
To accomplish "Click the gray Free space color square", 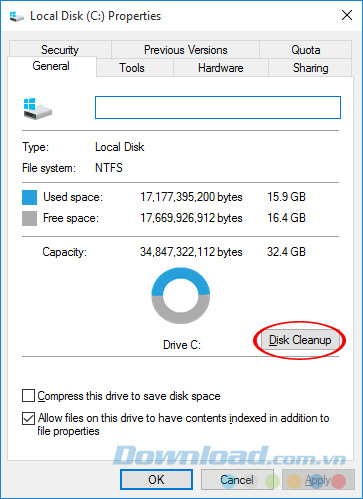I will point(29,218).
